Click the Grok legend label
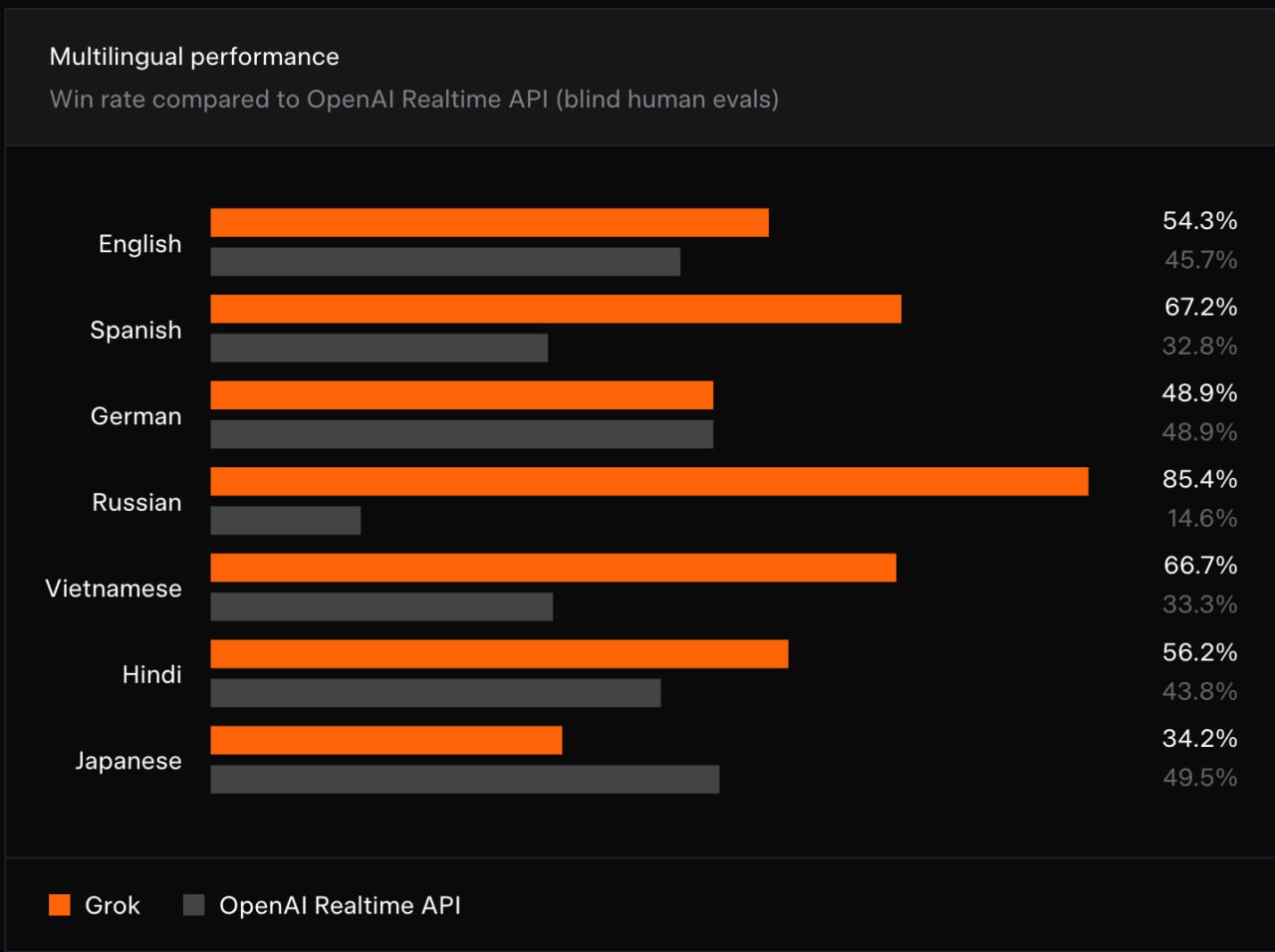Image resolution: width=1275 pixels, height=952 pixels. click(113, 905)
